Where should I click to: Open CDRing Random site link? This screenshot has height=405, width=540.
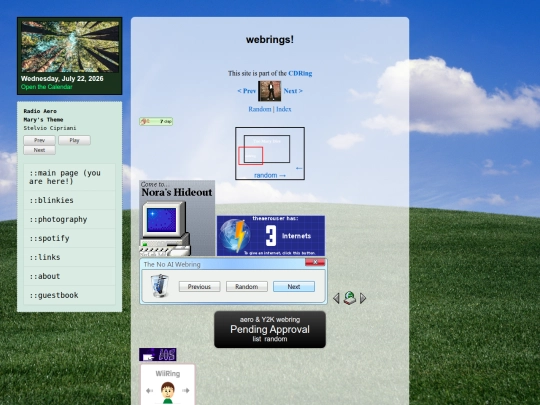point(260,109)
